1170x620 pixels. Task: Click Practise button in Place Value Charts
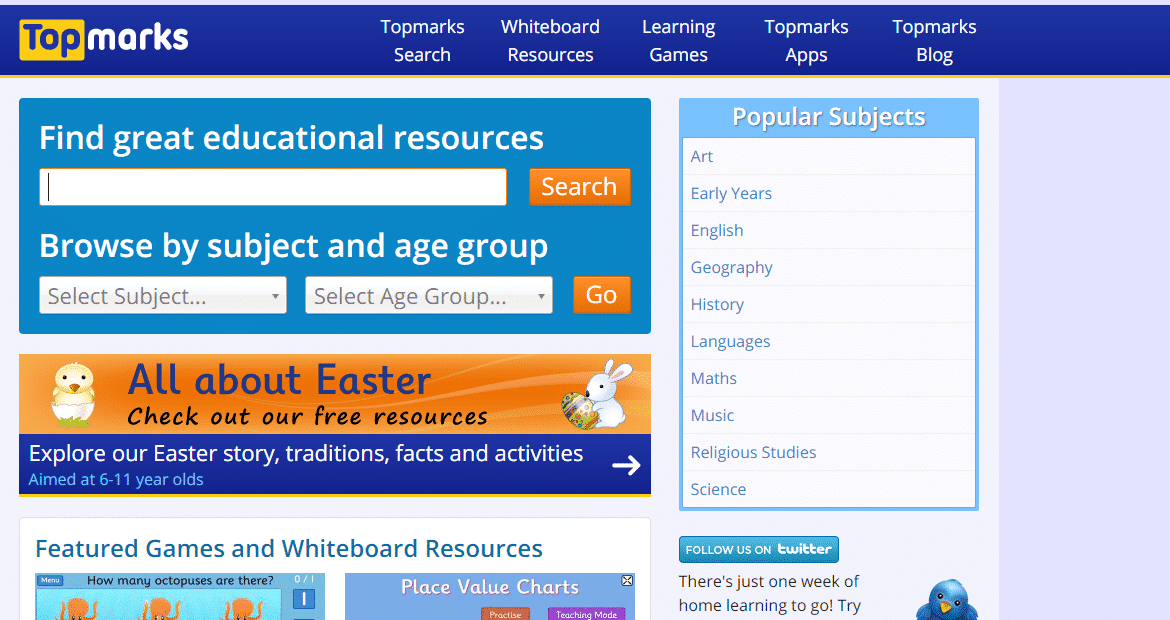point(505,614)
